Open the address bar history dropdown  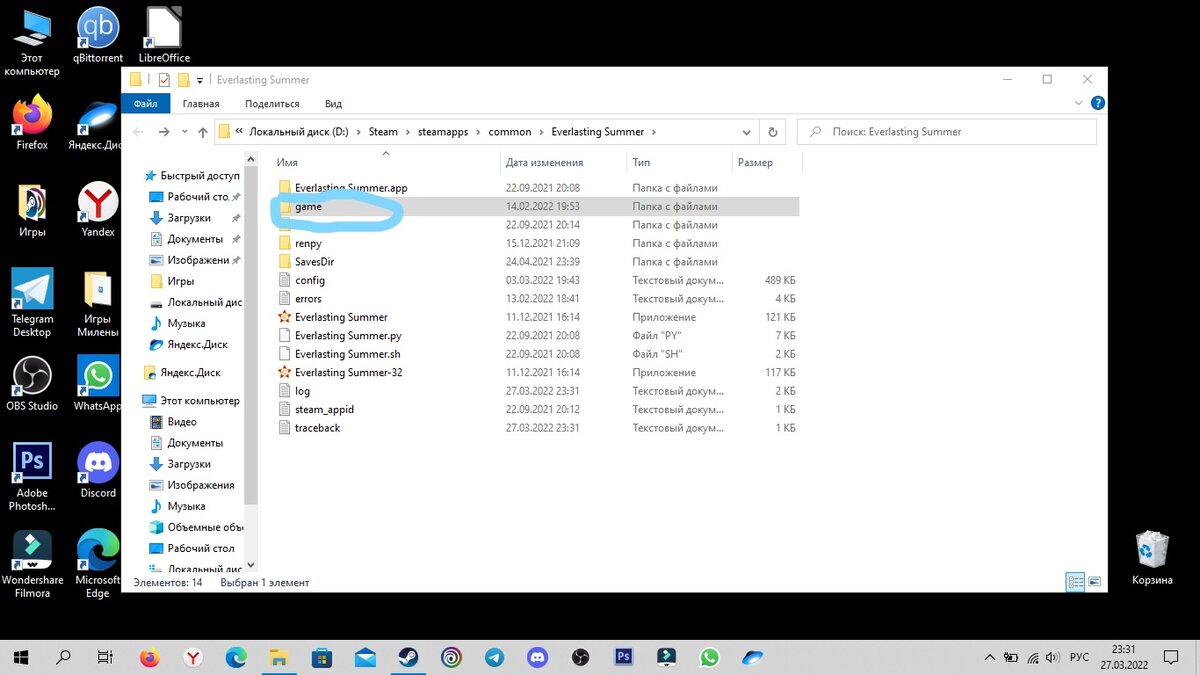pos(747,132)
